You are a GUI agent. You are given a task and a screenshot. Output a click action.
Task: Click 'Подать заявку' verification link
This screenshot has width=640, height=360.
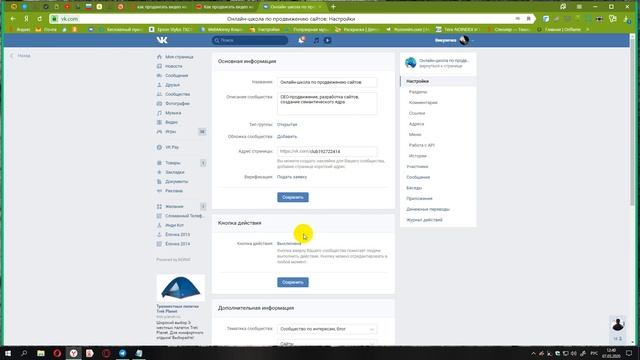point(292,177)
